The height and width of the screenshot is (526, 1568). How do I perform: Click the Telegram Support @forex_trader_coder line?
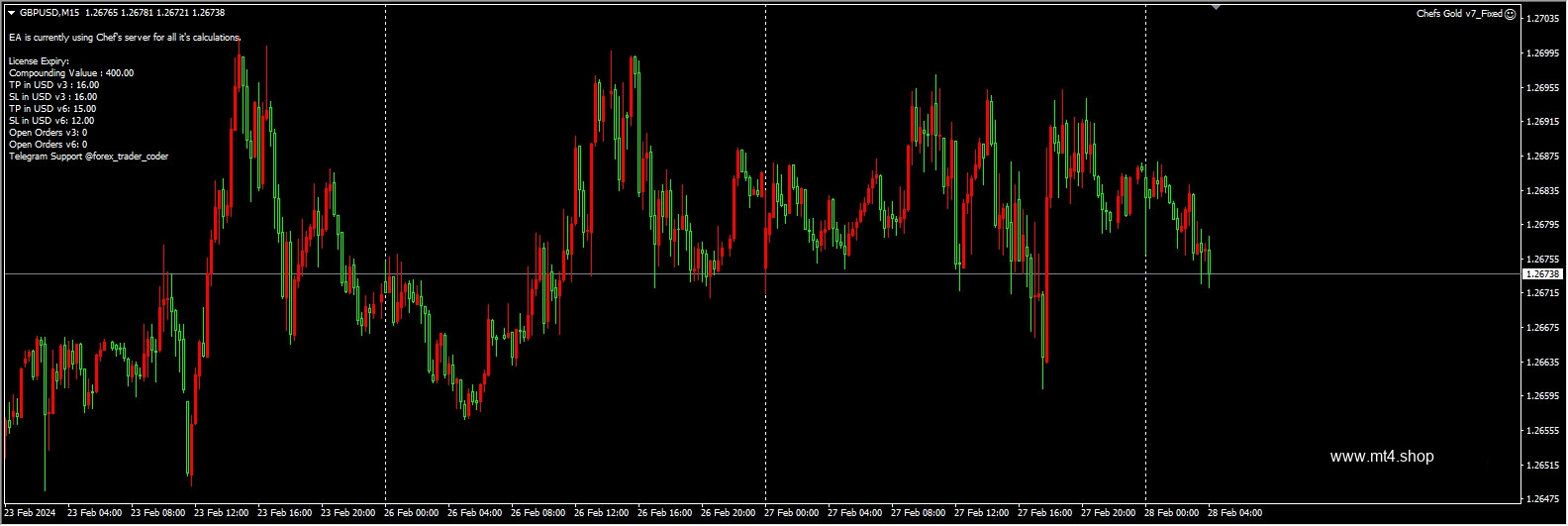click(x=88, y=157)
